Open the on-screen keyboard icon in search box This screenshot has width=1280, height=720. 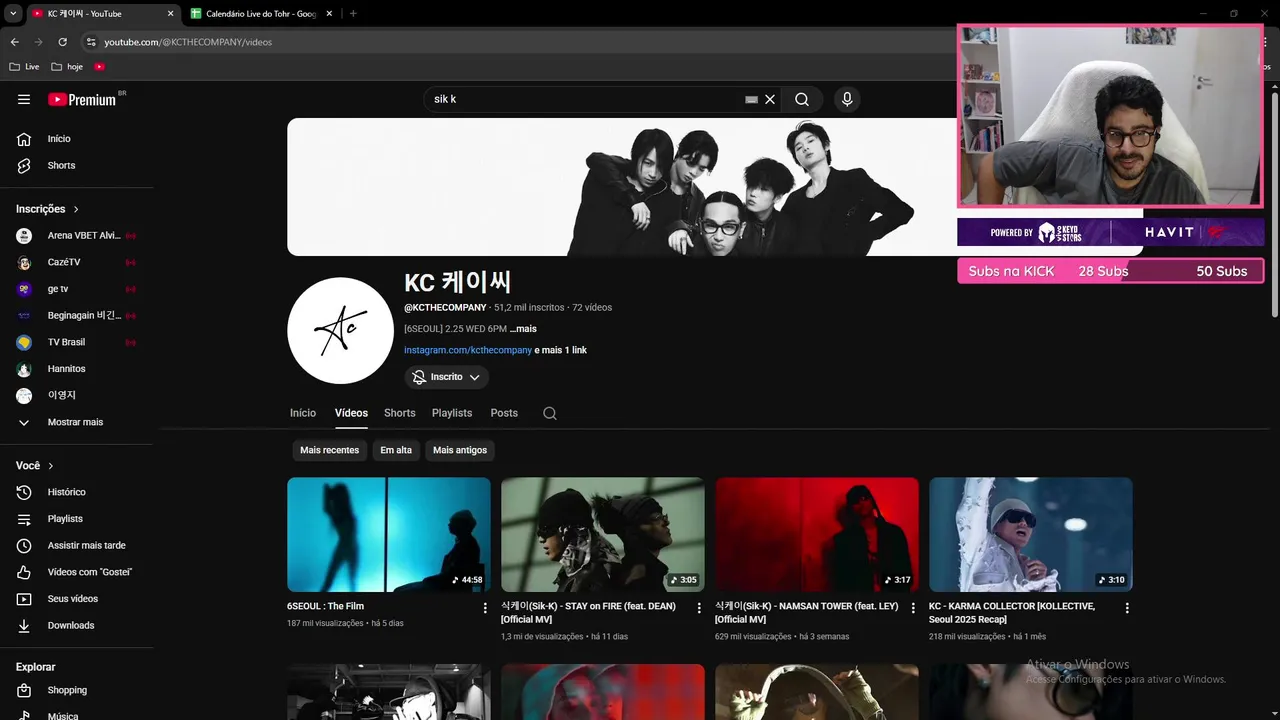(751, 99)
